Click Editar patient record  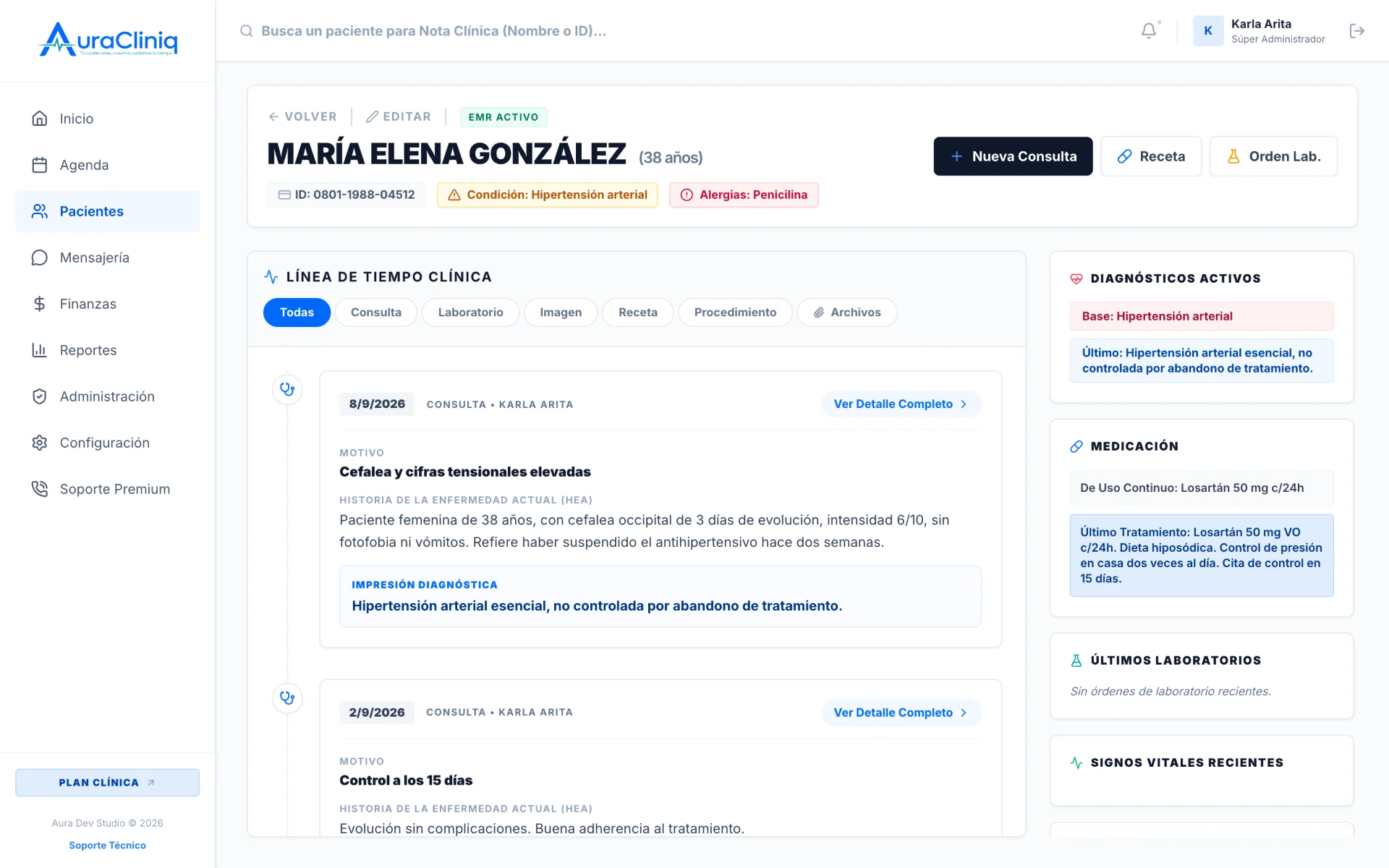click(399, 116)
